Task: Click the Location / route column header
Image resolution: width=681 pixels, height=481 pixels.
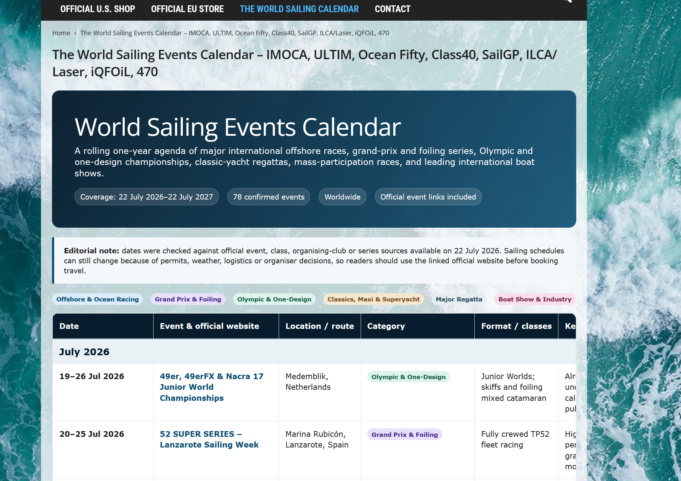Action: click(320, 326)
